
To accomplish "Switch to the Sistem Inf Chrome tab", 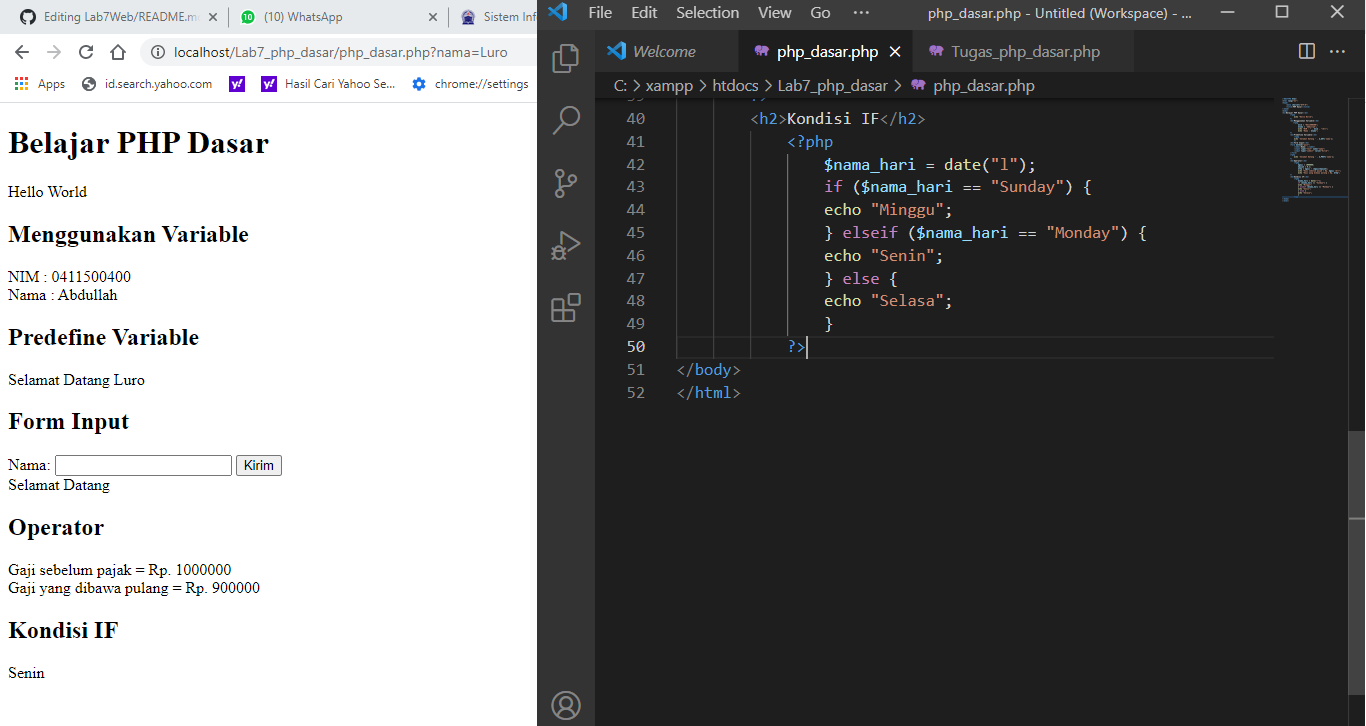I will (x=498, y=17).
